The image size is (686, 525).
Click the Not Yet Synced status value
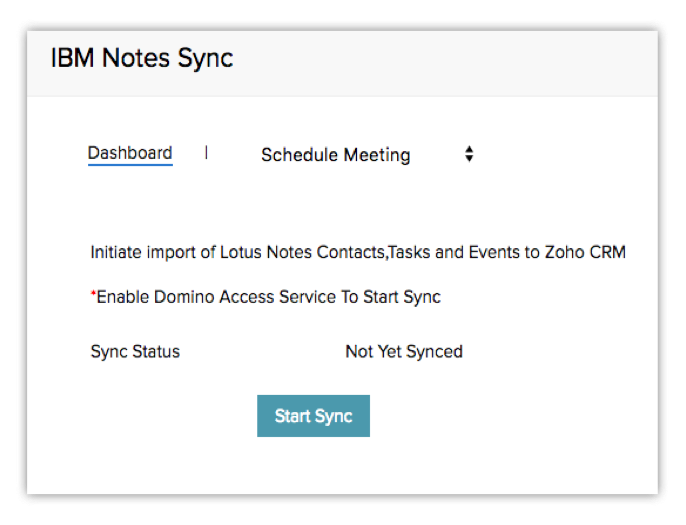click(x=404, y=351)
